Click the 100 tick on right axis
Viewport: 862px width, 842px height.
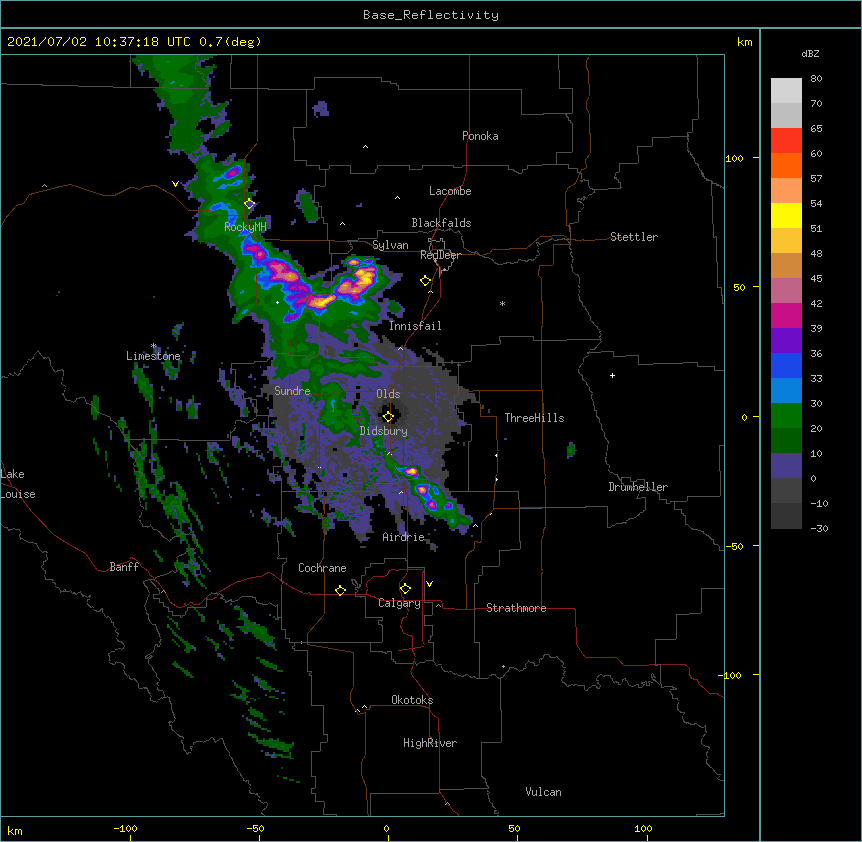(x=734, y=158)
